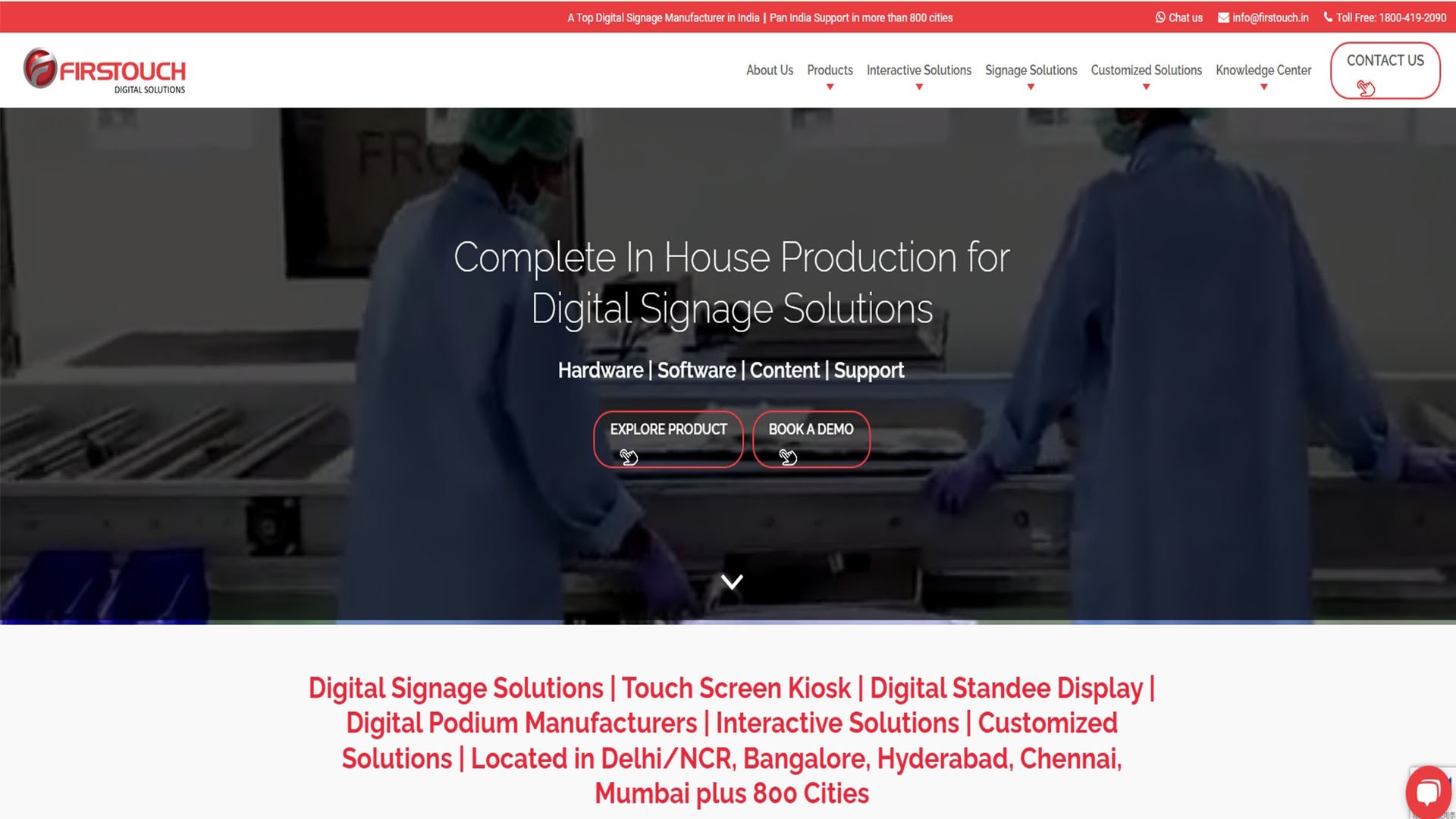The width and height of the screenshot is (1456, 819).
Task: Click the hand pointer icon in Contact Us
Action: coord(1366,88)
